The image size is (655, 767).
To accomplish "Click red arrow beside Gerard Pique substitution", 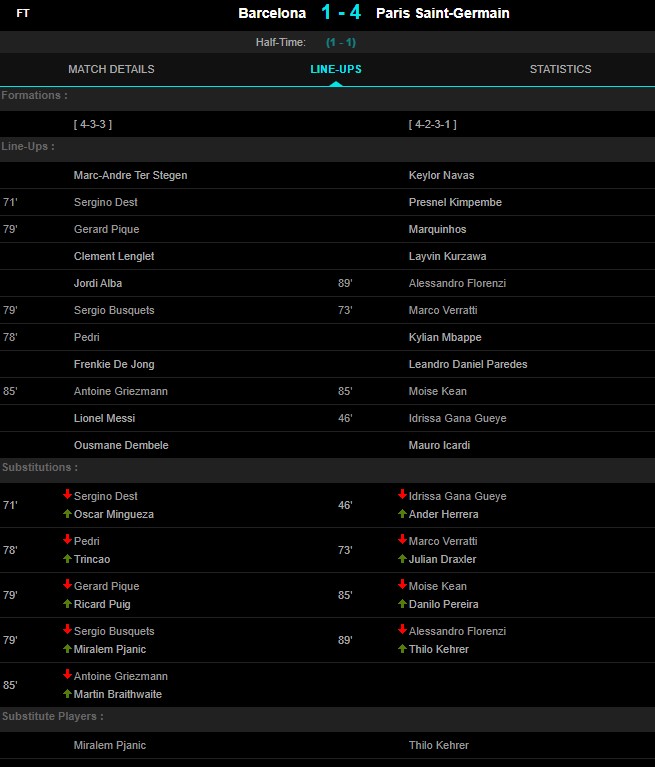I will (x=68, y=585).
